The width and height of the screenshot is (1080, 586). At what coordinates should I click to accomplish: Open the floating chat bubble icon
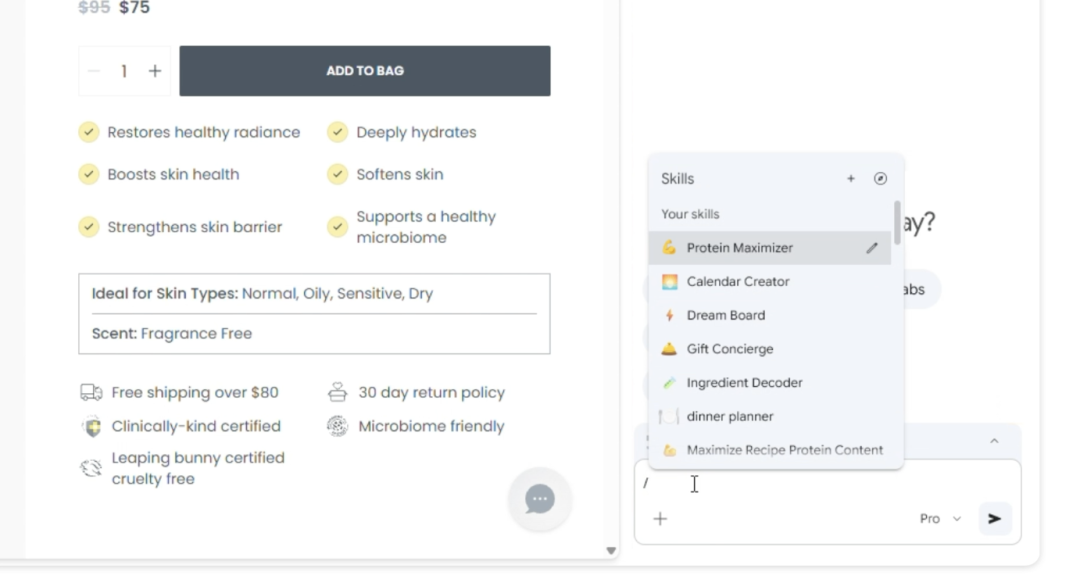pos(540,499)
